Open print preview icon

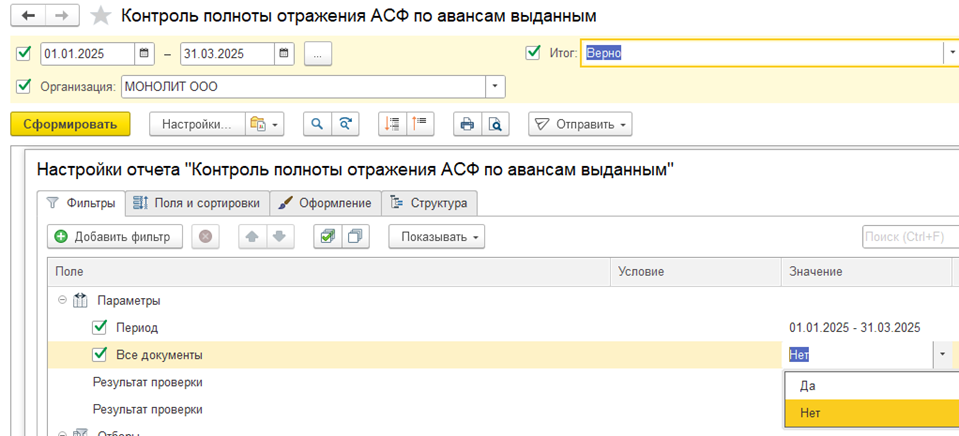(x=494, y=124)
